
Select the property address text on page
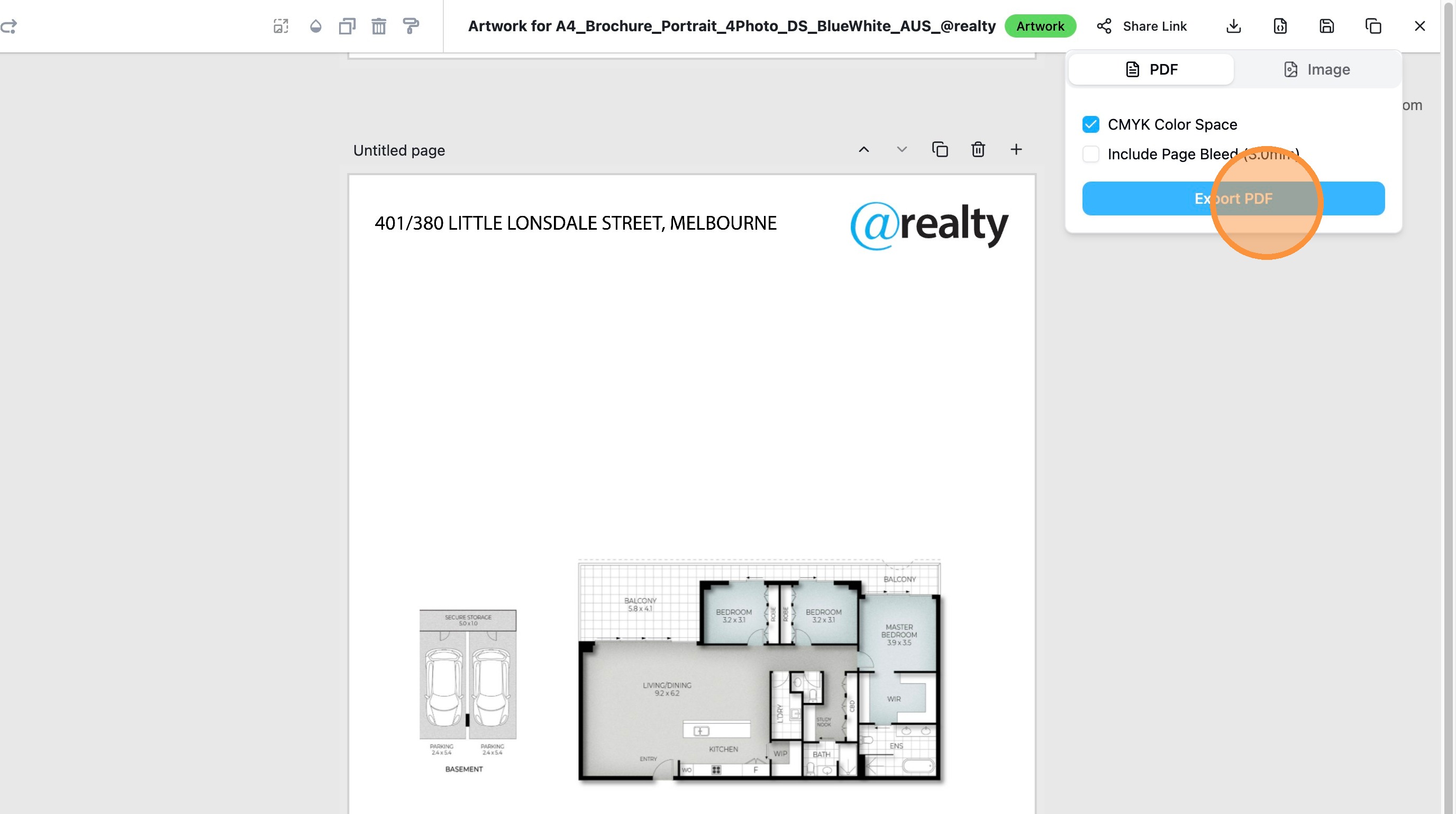(576, 223)
